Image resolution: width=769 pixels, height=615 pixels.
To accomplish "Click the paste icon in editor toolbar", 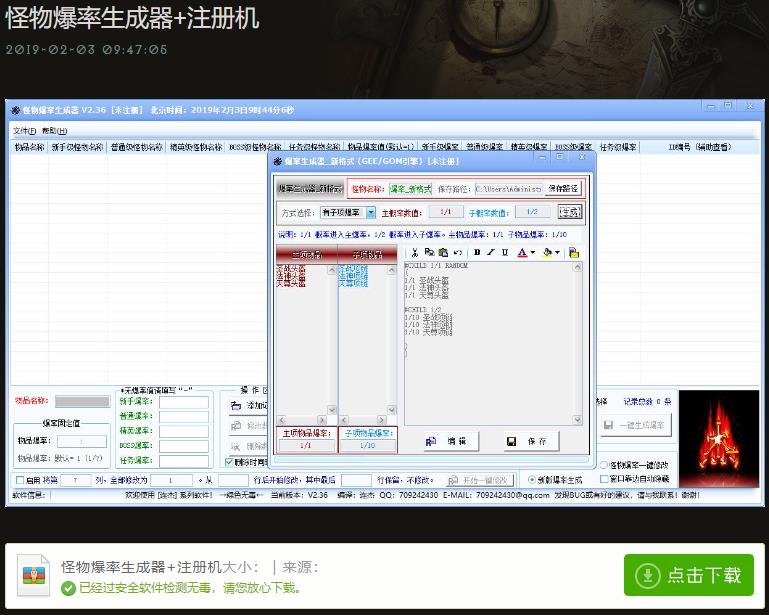I will point(442,253).
